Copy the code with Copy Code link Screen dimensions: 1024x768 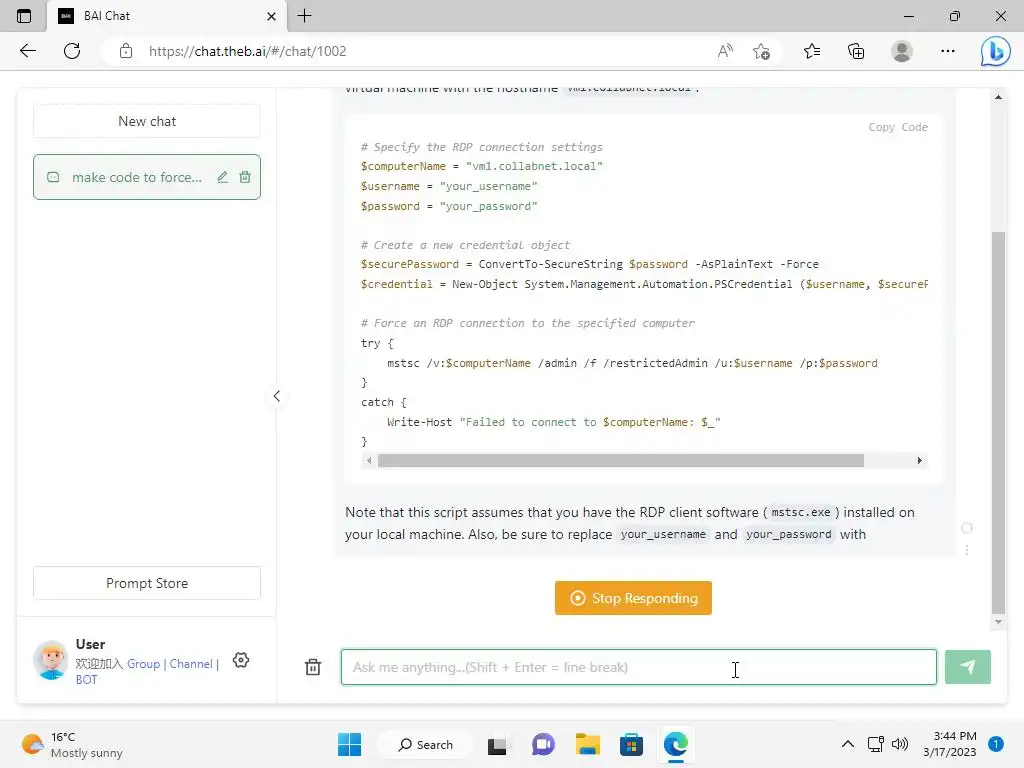coord(898,127)
